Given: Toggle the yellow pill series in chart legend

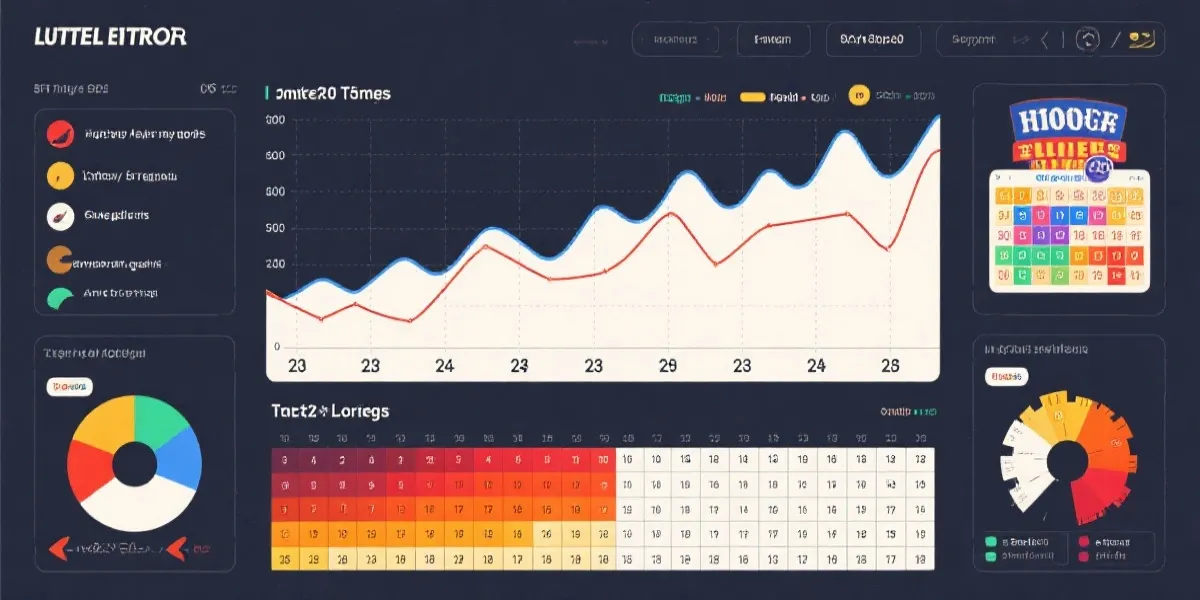Looking at the screenshot, I should click(752, 97).
